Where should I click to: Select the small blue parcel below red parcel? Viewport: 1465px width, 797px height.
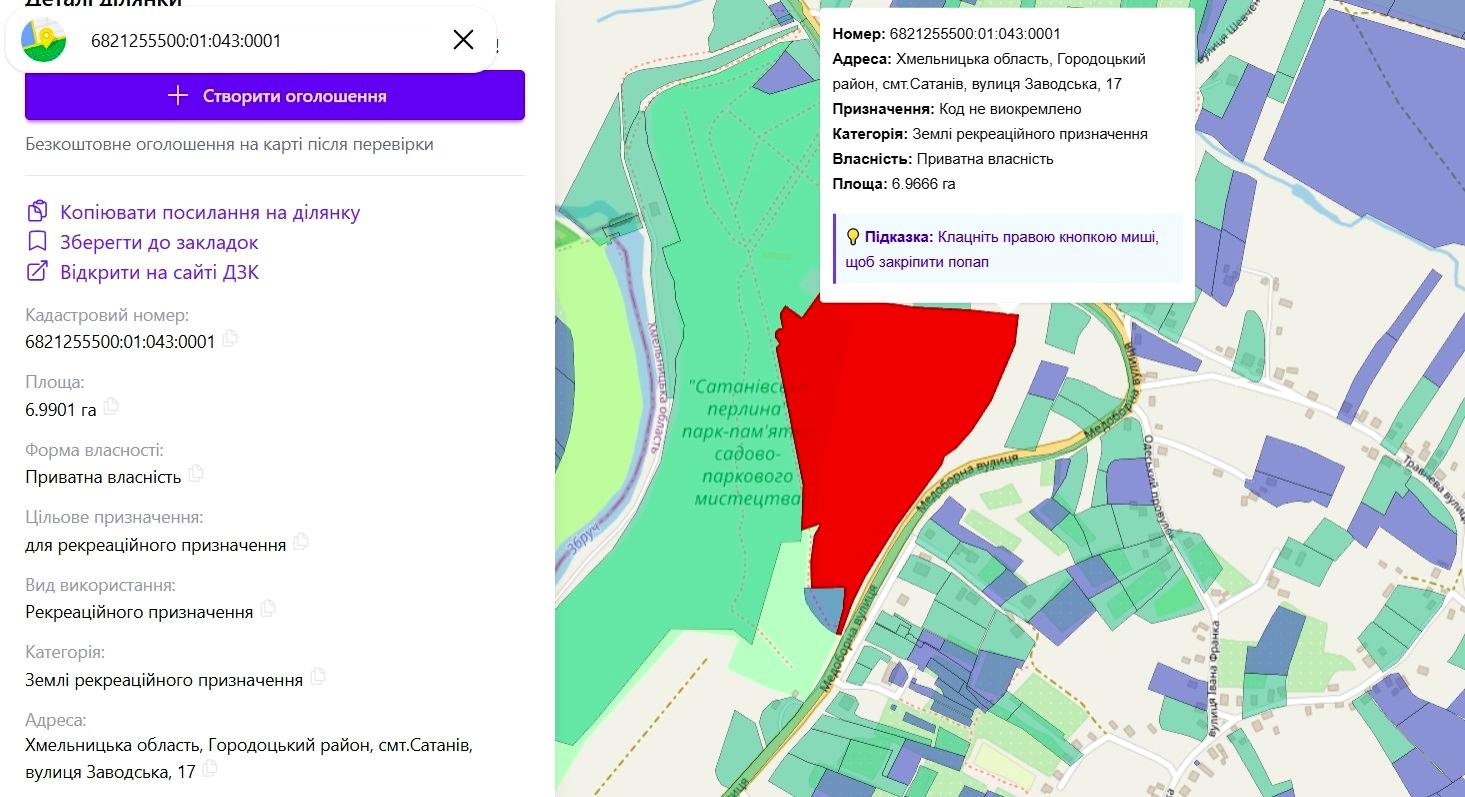point(825,607)
